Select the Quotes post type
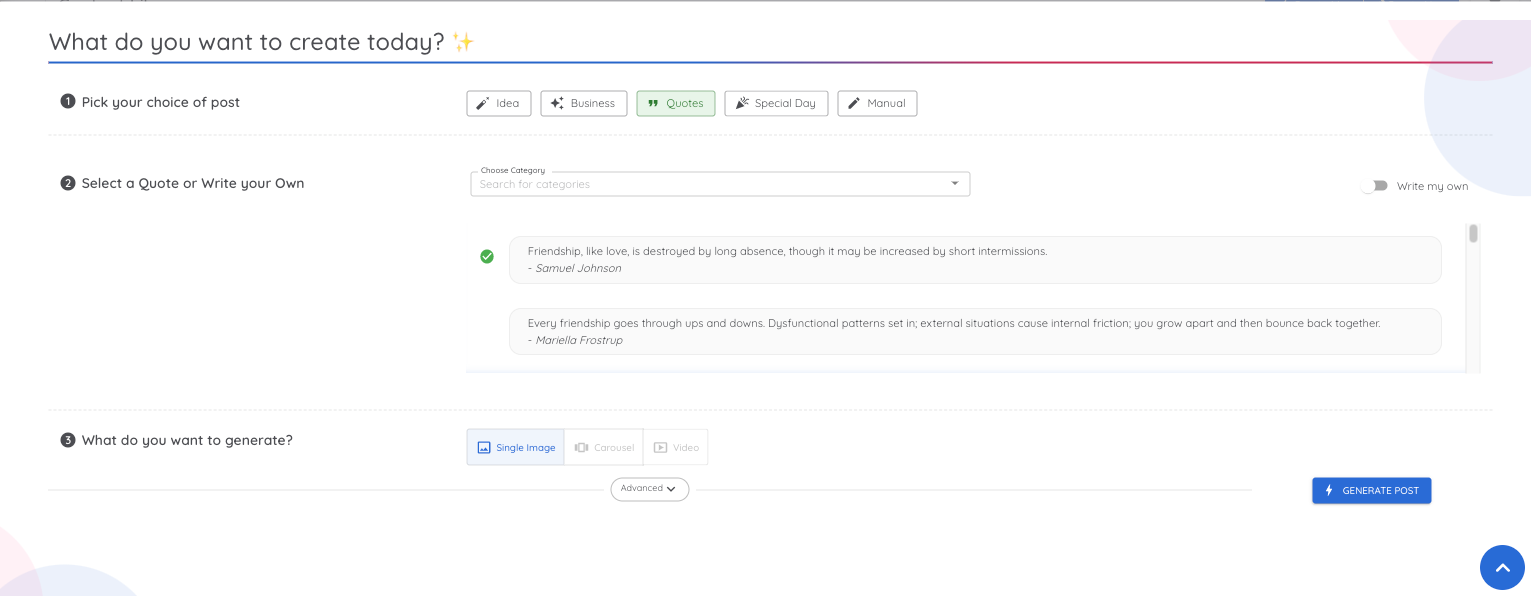 676,103
